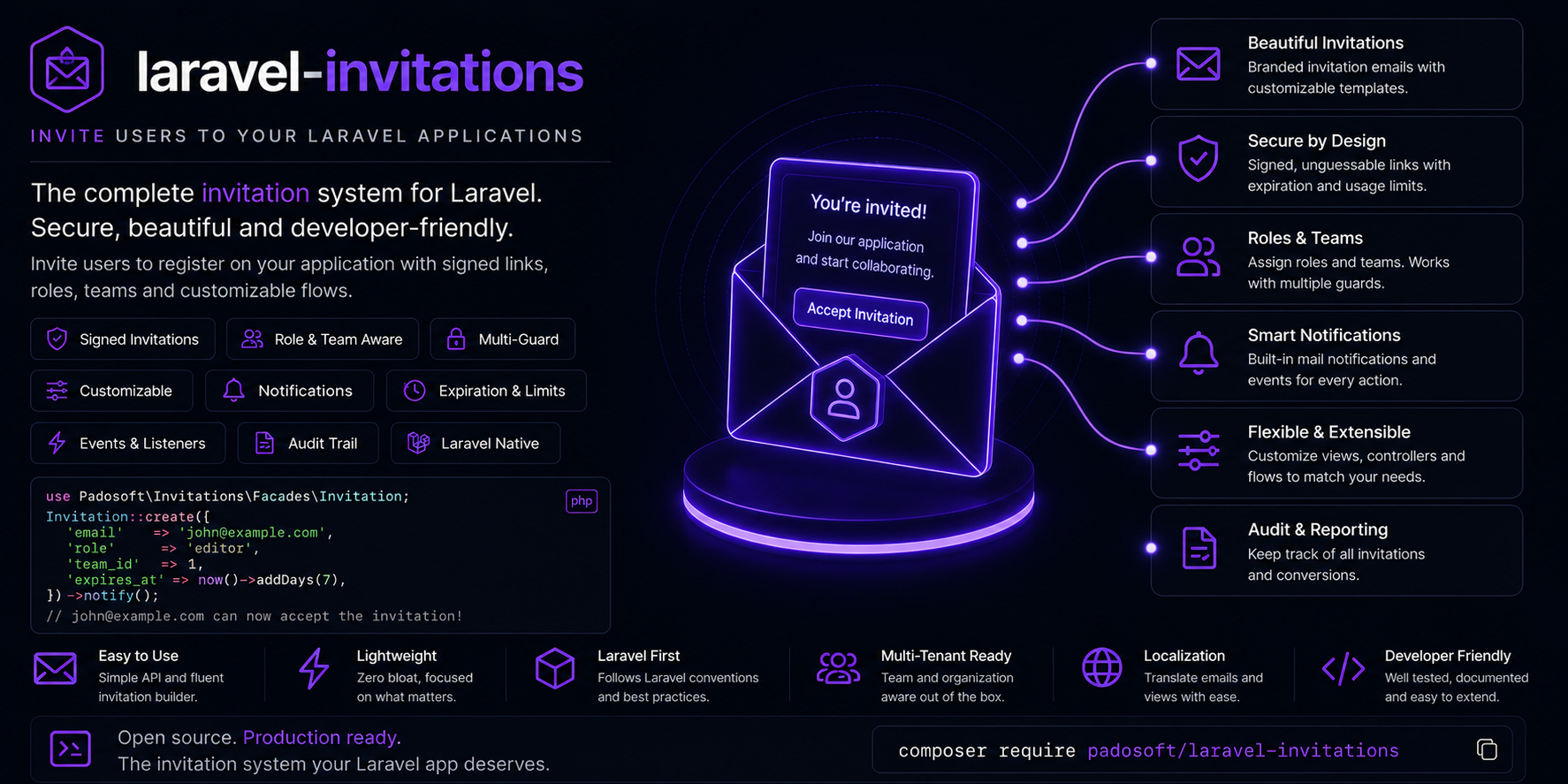The image size is (1568, 784).
Task: Click the Notifications bell icon in badge
Action: [x=233, y=390]
